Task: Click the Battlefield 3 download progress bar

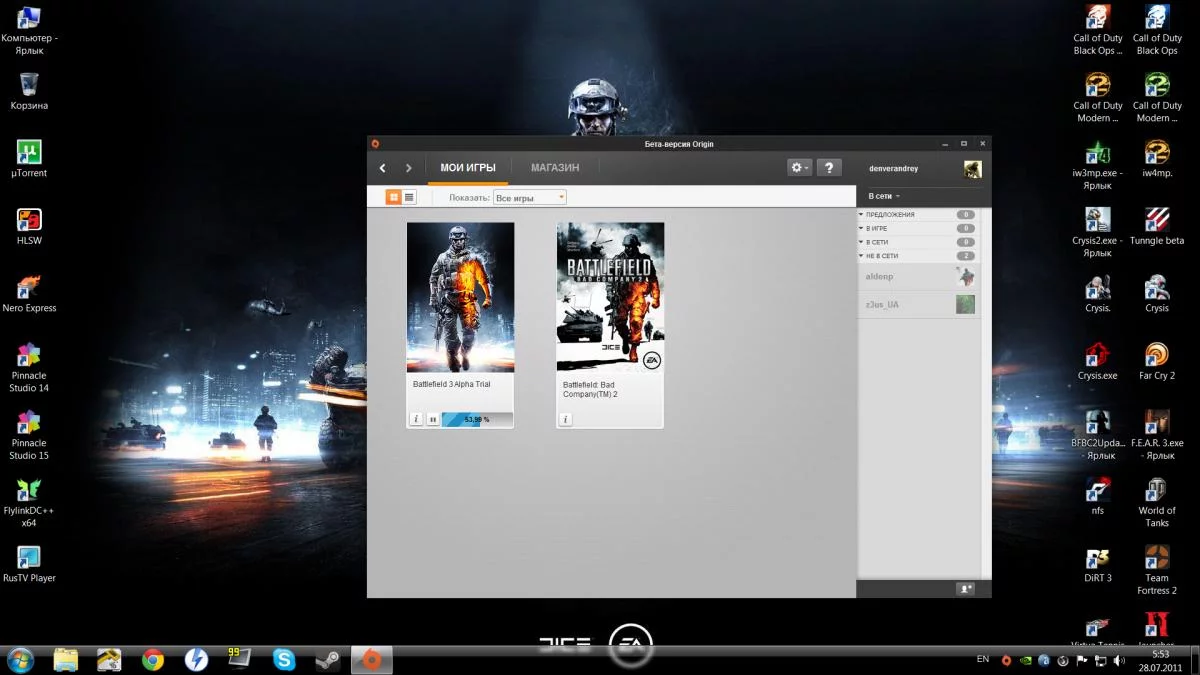Action: [x=476, y=419]
